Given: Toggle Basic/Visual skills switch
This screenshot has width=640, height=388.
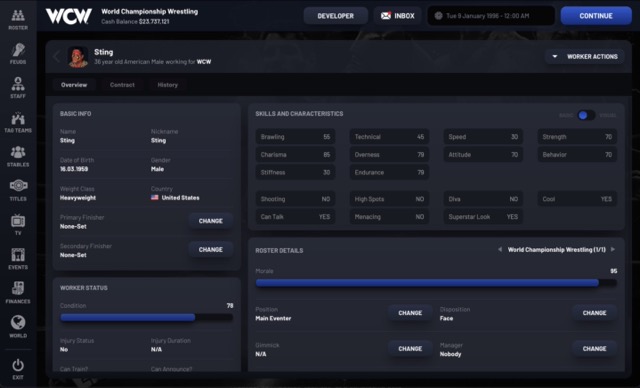Looking at the screenshot, I should 586,115.
